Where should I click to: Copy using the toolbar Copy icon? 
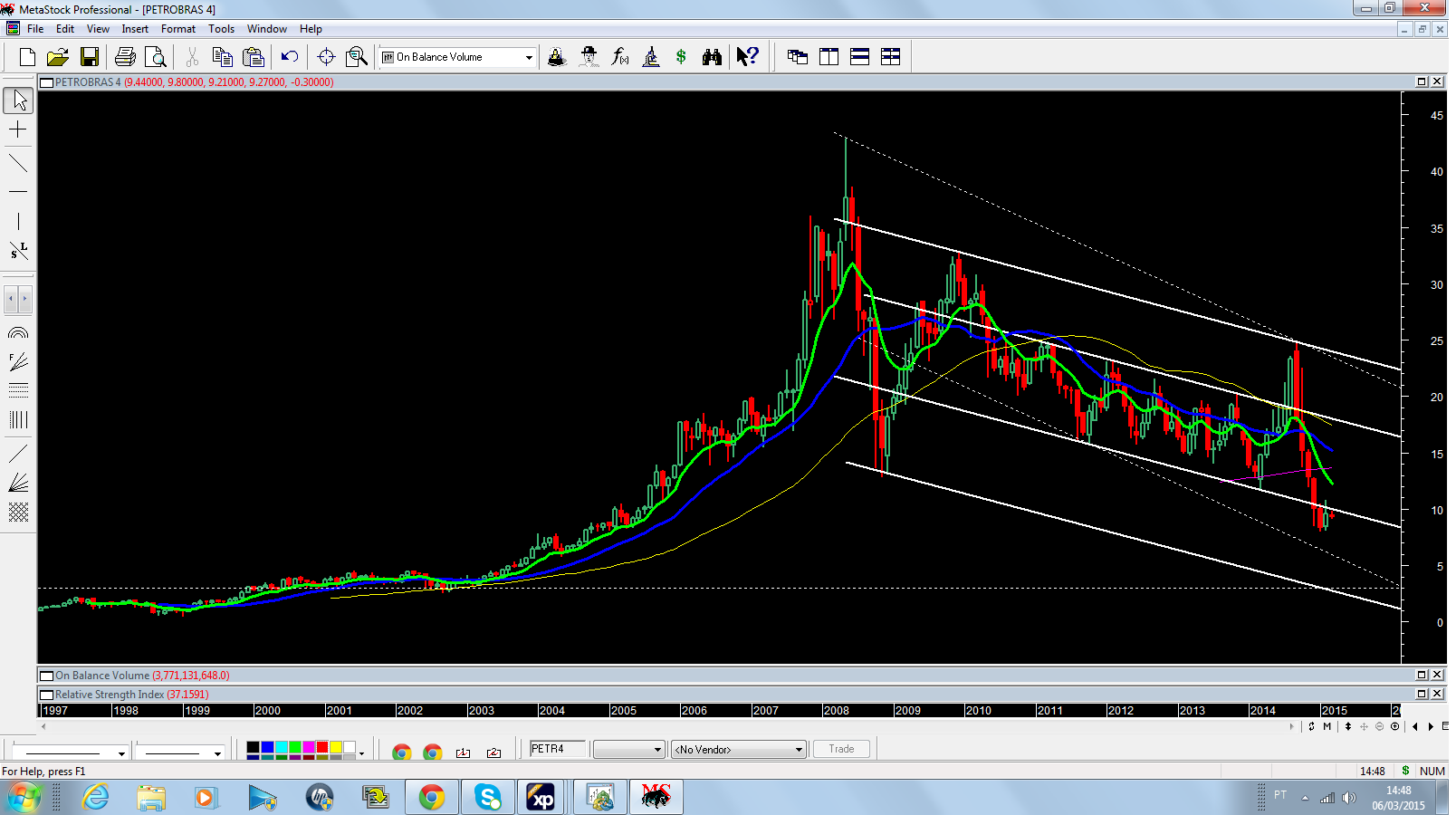pos(223,57)
